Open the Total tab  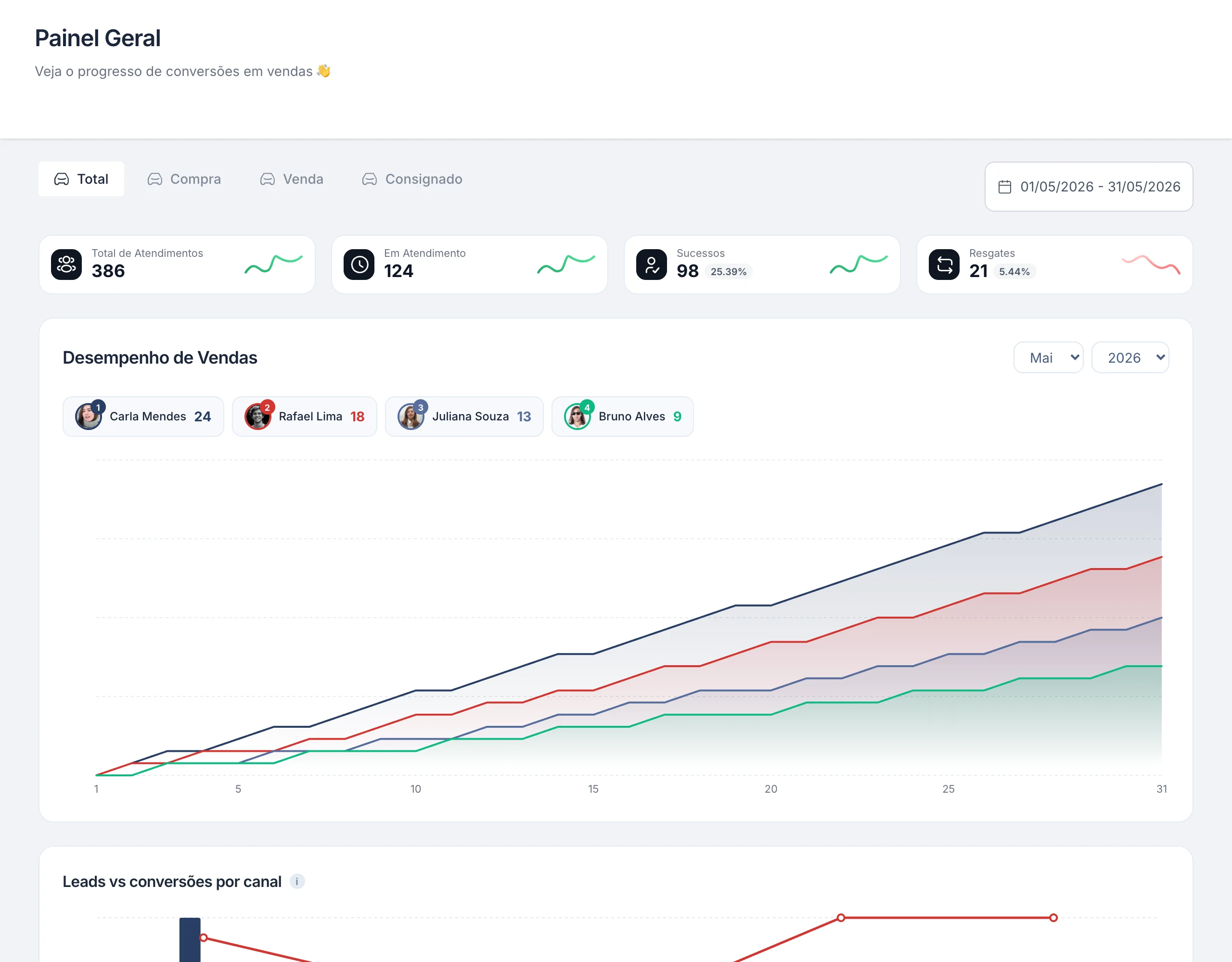(x=81, y=179)
